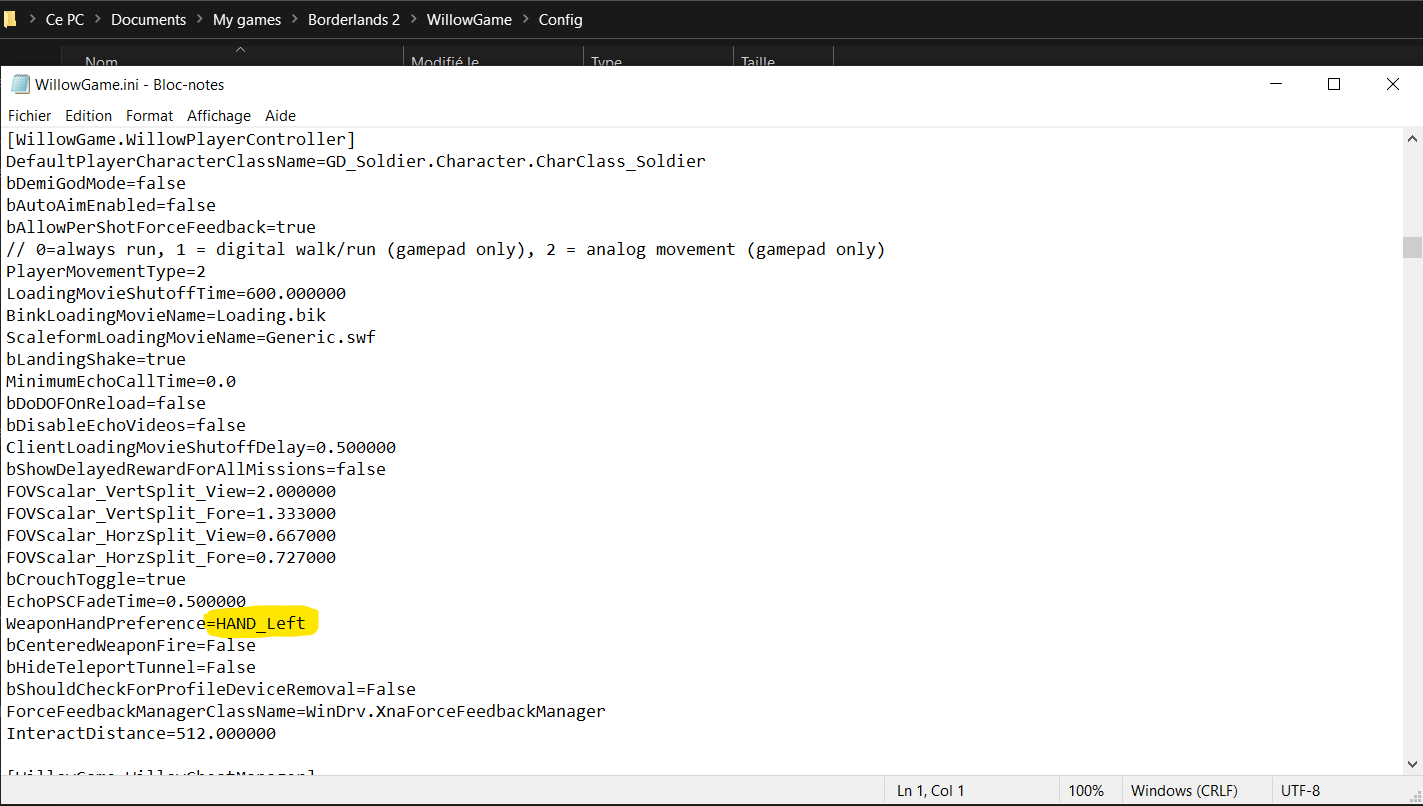Click the FOVScalar_VertSplit_Fore=1.333000 line

[x=171, y=513]
